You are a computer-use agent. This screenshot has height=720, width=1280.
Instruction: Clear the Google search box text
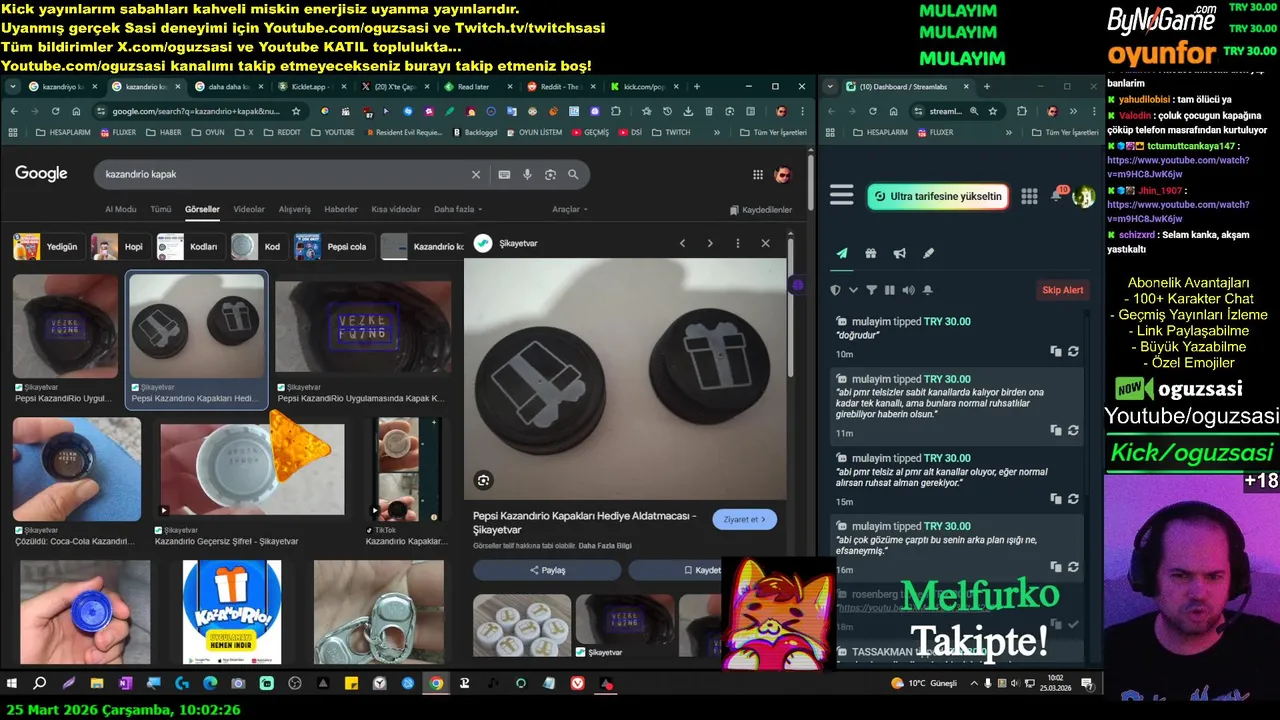click(476, 174)
